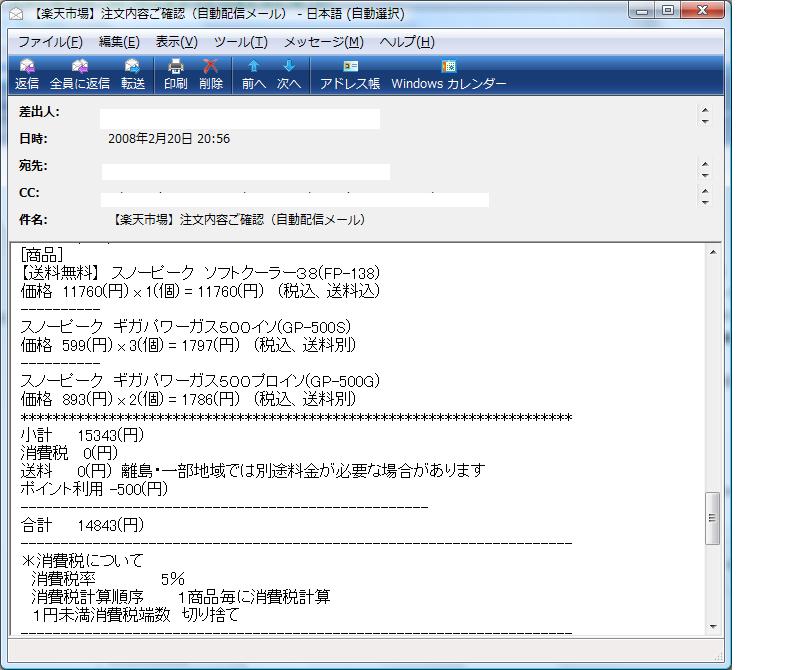
Task: Click the 差出人 sender field
Action: [x=240, y=118]
